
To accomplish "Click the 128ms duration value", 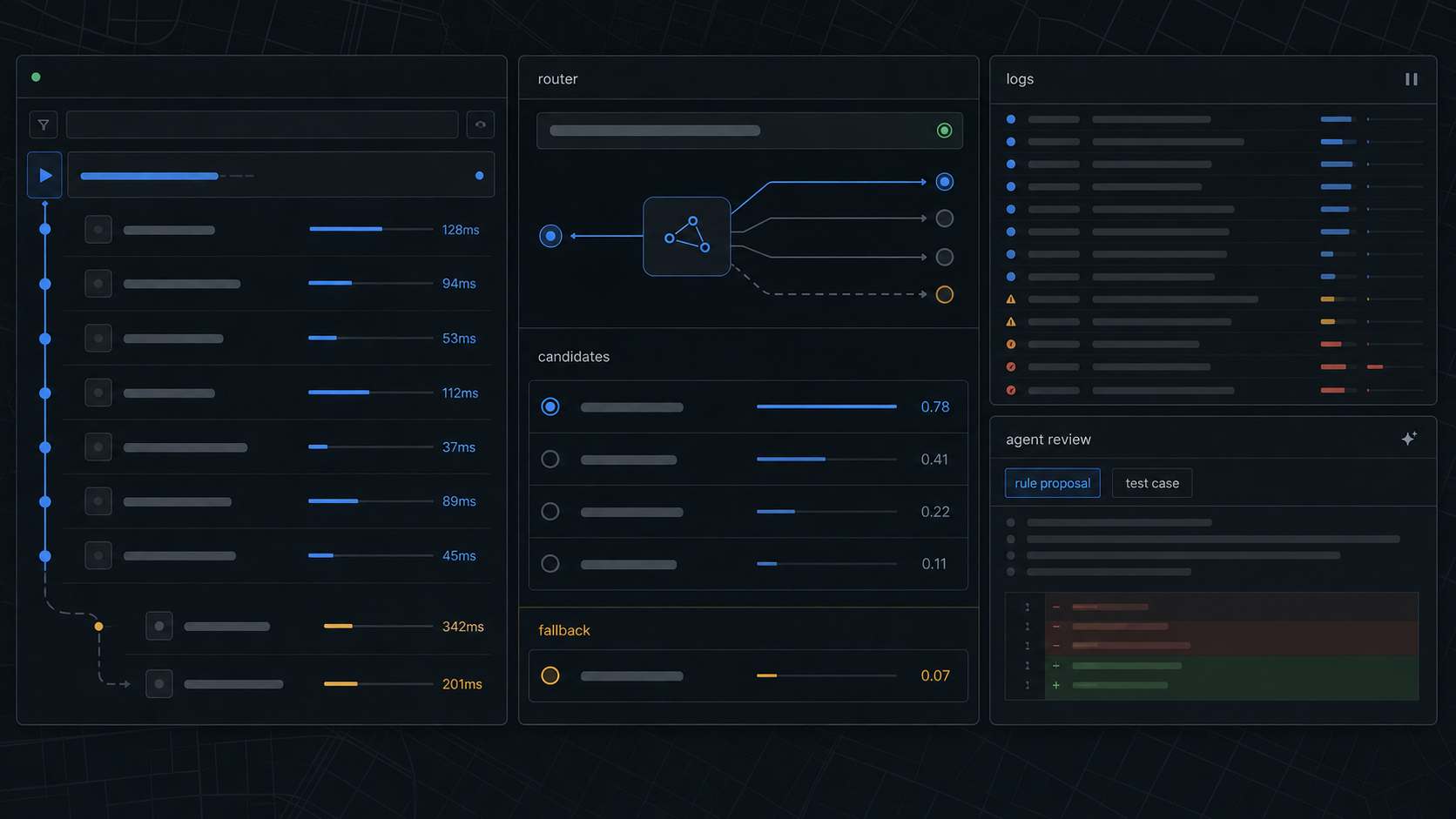I will (461, 230).
